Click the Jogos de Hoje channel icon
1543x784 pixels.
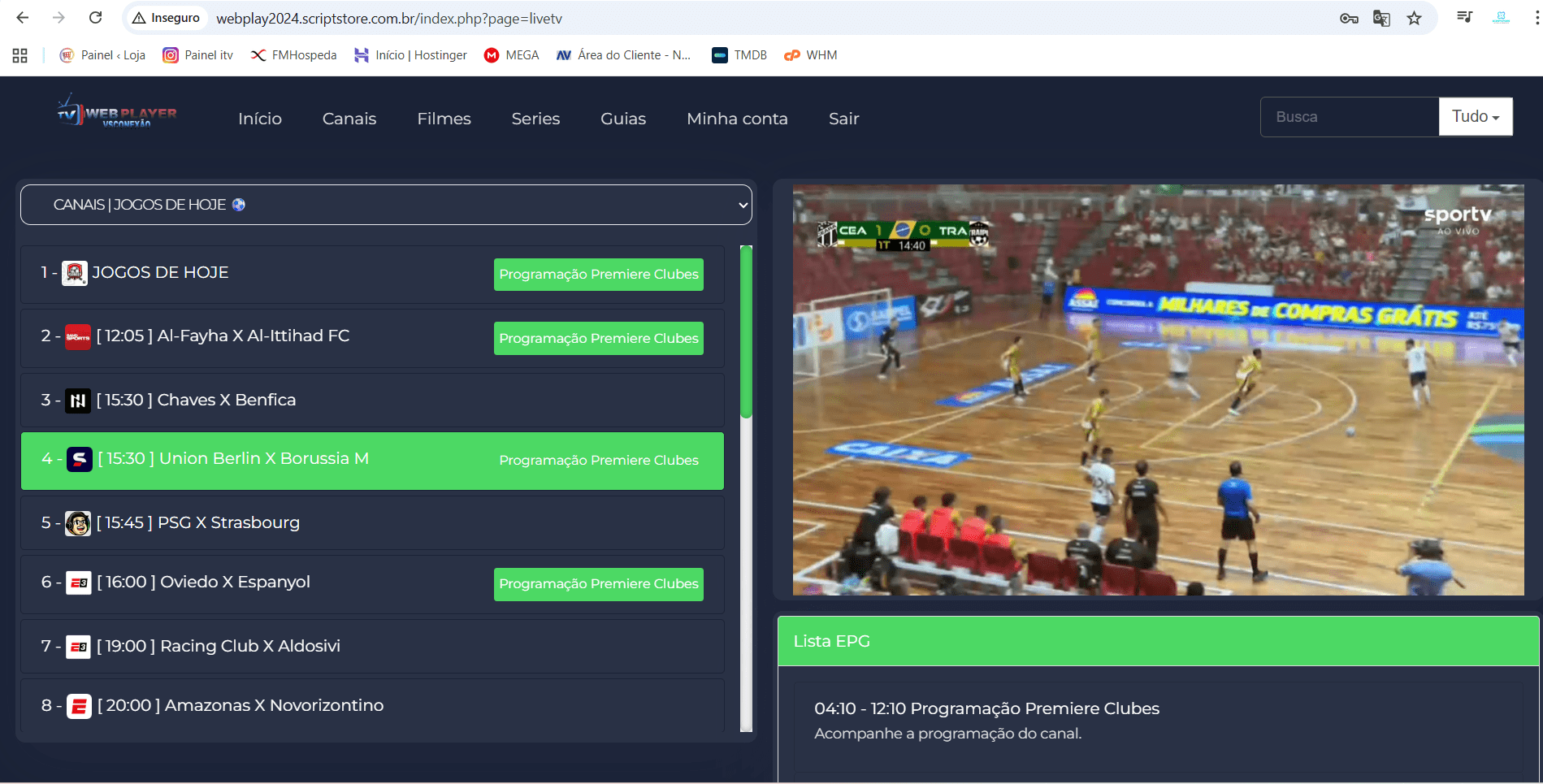[75, 273]
